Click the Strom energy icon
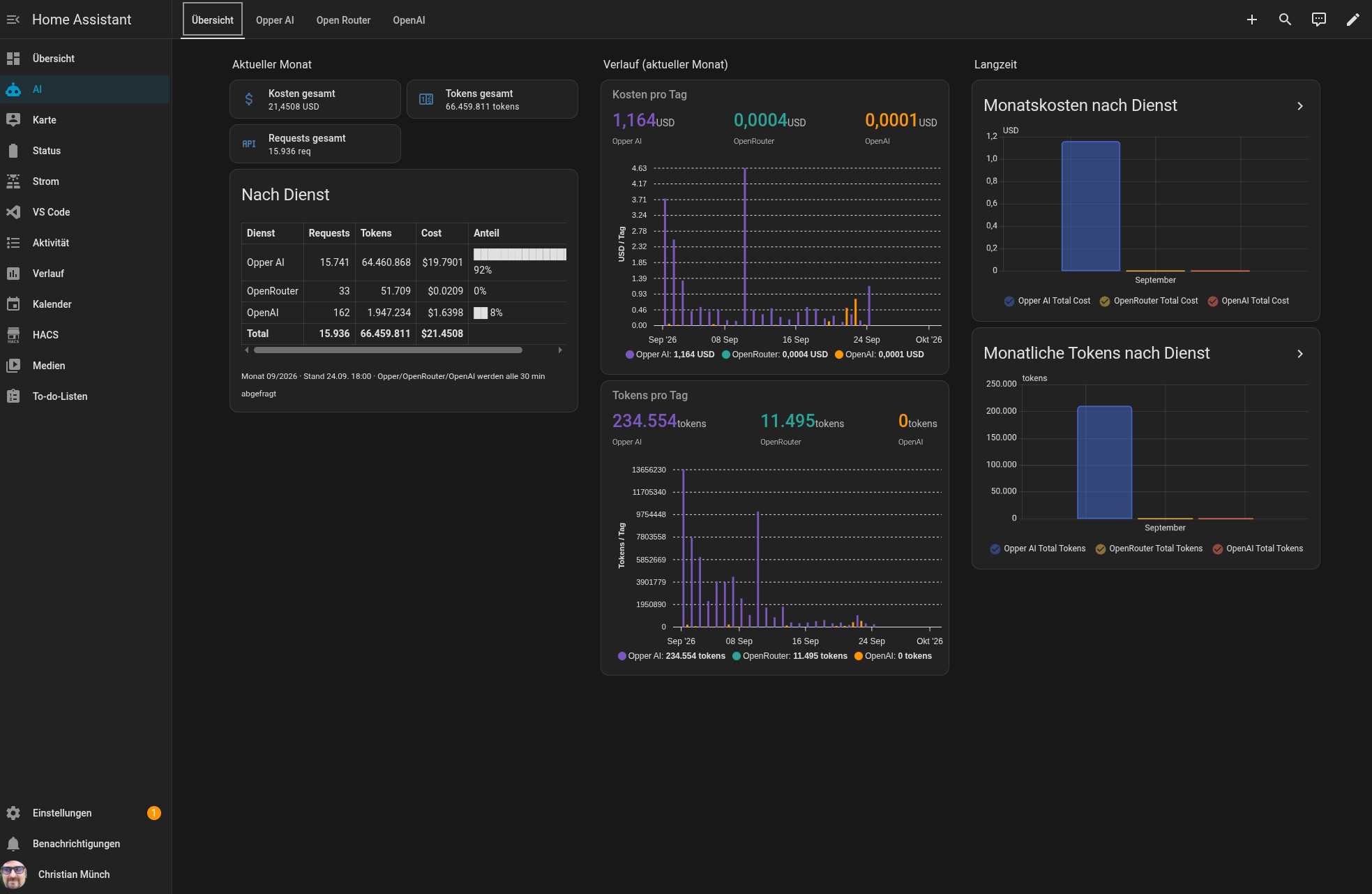 13,181
